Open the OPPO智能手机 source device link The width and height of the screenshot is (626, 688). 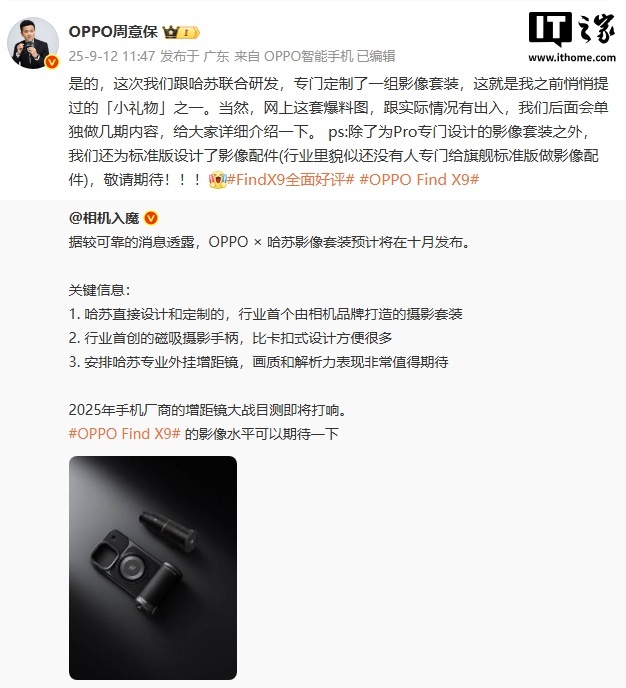coord(308,56)
